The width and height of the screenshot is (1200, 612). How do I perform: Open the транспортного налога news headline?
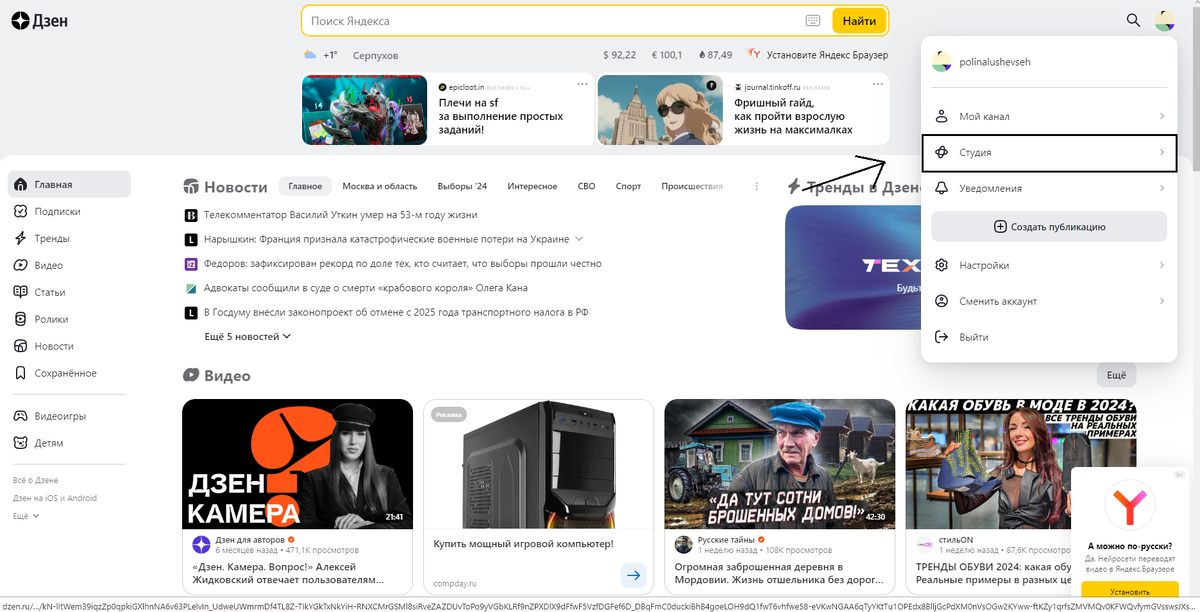[396, 312]
